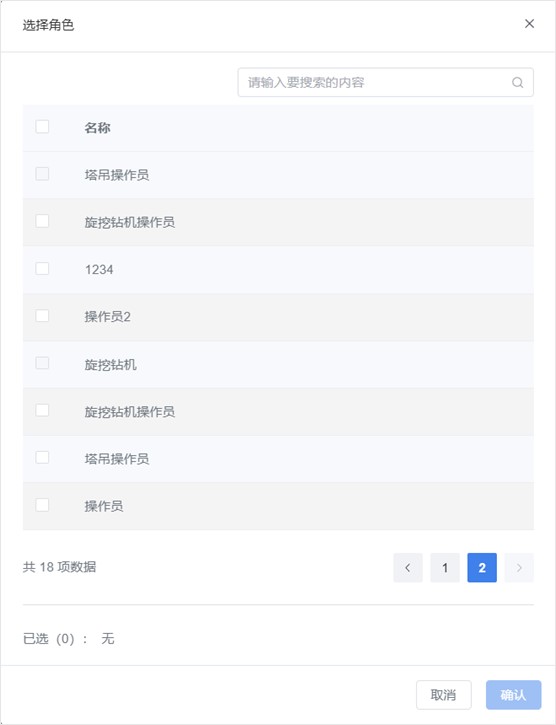This screenshot has height=725, width=556.
Task: Close the 选择角色 dialog
Action: pos(530,24)
